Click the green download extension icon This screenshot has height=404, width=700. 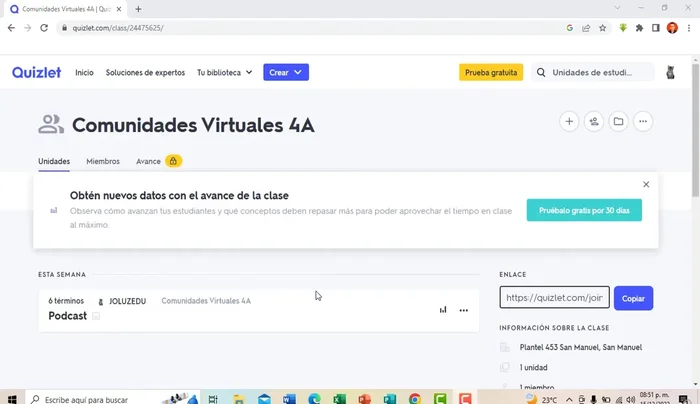click(x=623, y=28)
